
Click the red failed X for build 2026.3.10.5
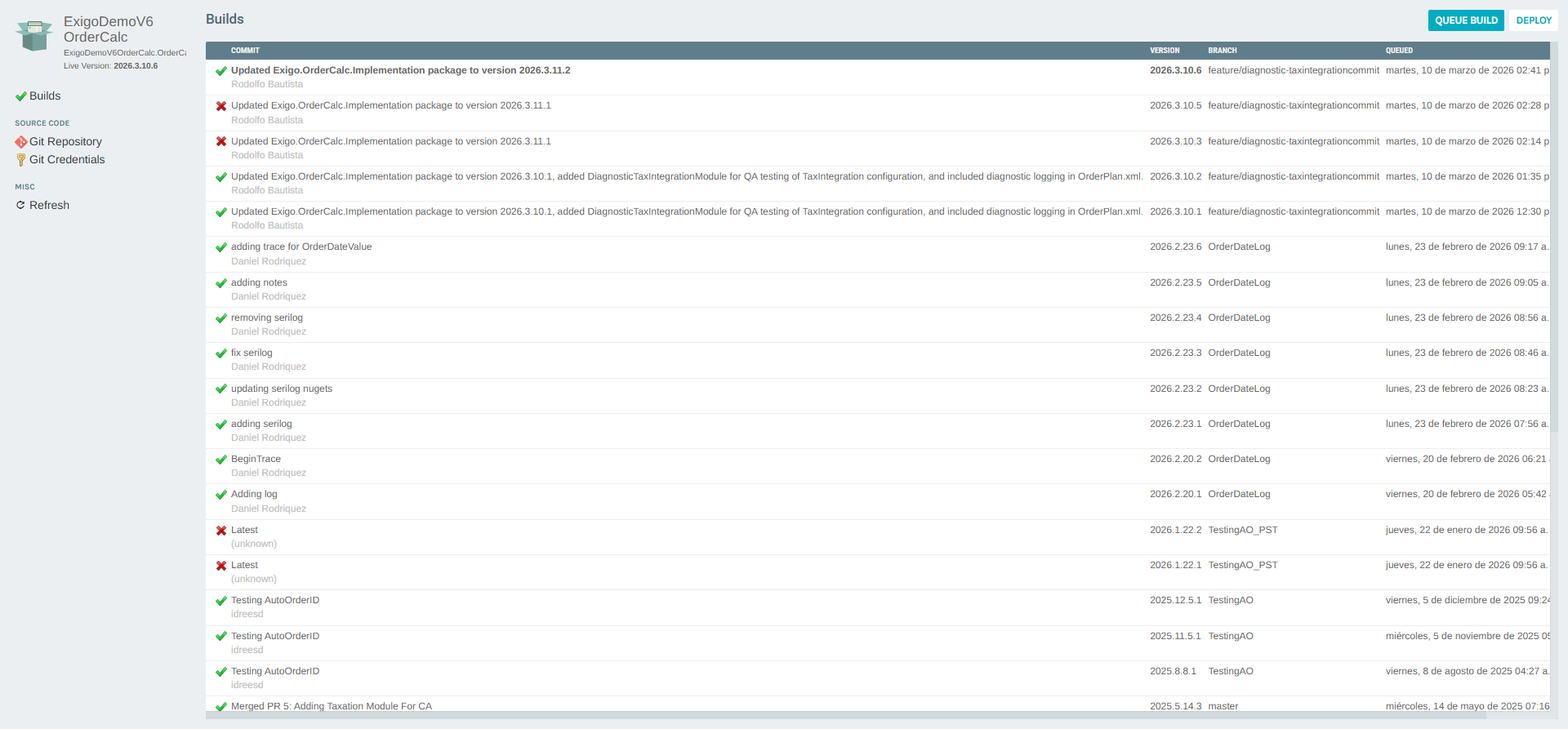click(x=220, y=106)
